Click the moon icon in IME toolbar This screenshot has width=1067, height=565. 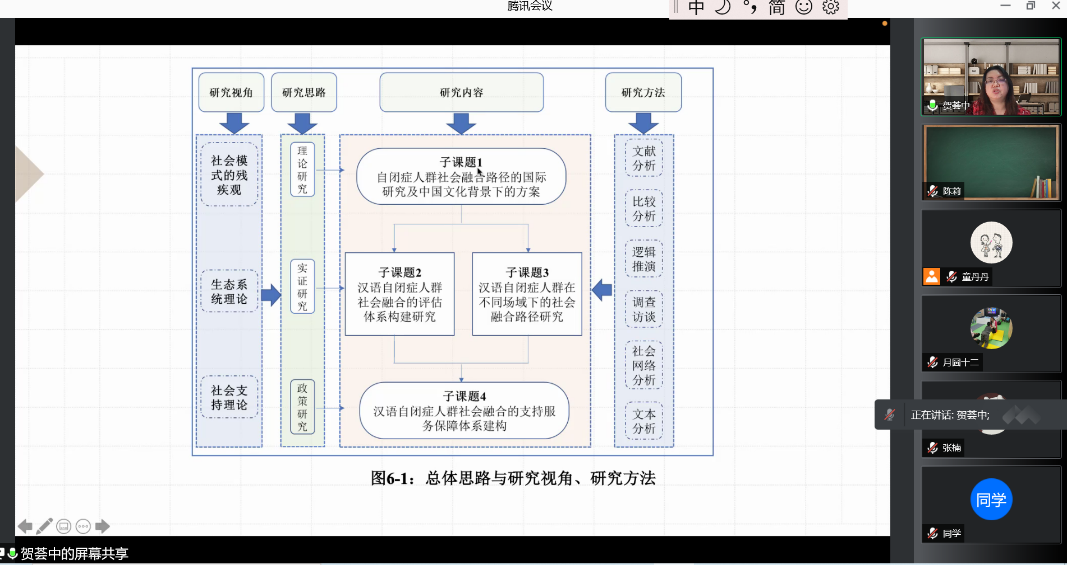coord(723,8)
